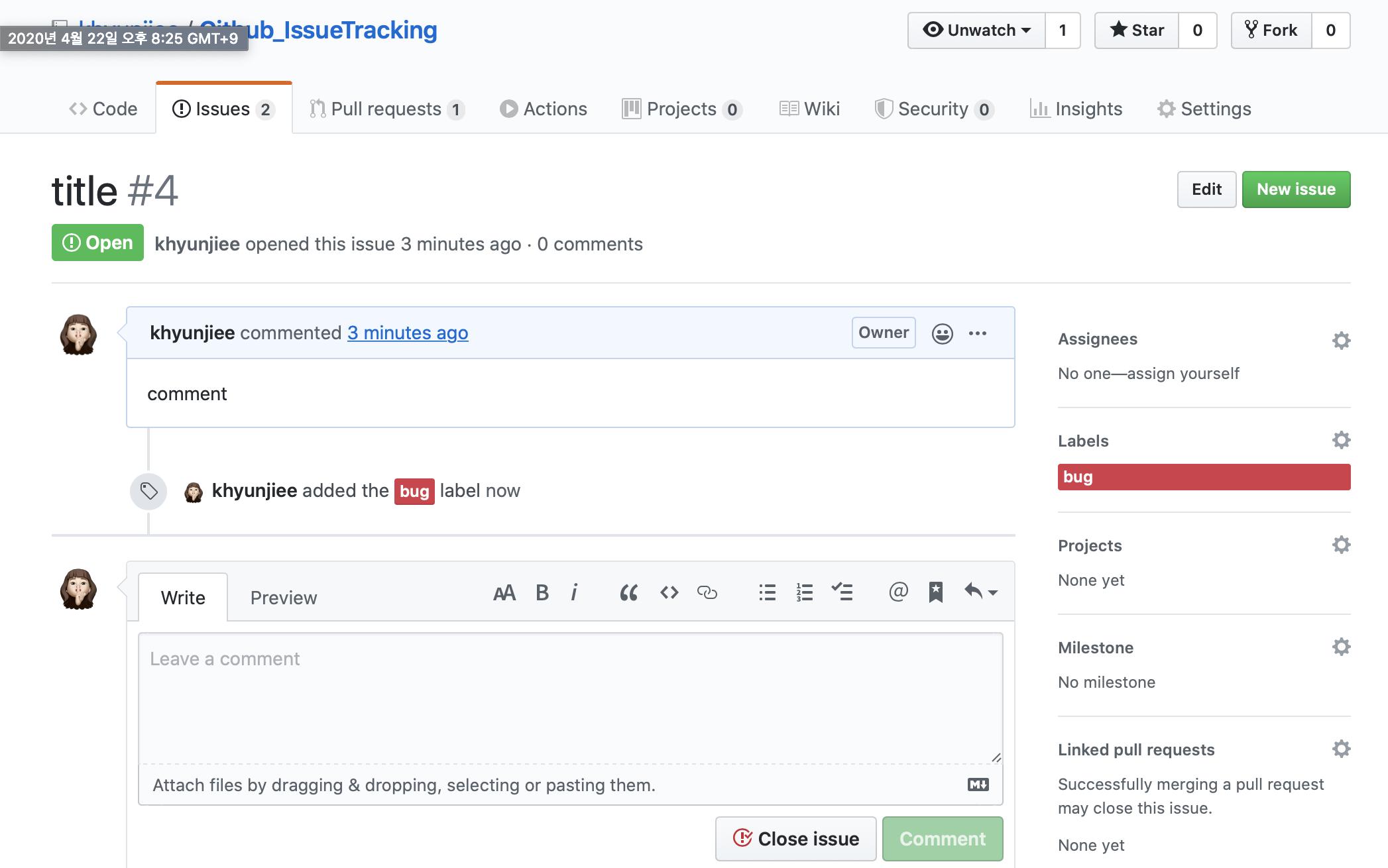Screen dimensions: 1388x868
Task: Open the Labels gear selector
Action: point(1341,441)
